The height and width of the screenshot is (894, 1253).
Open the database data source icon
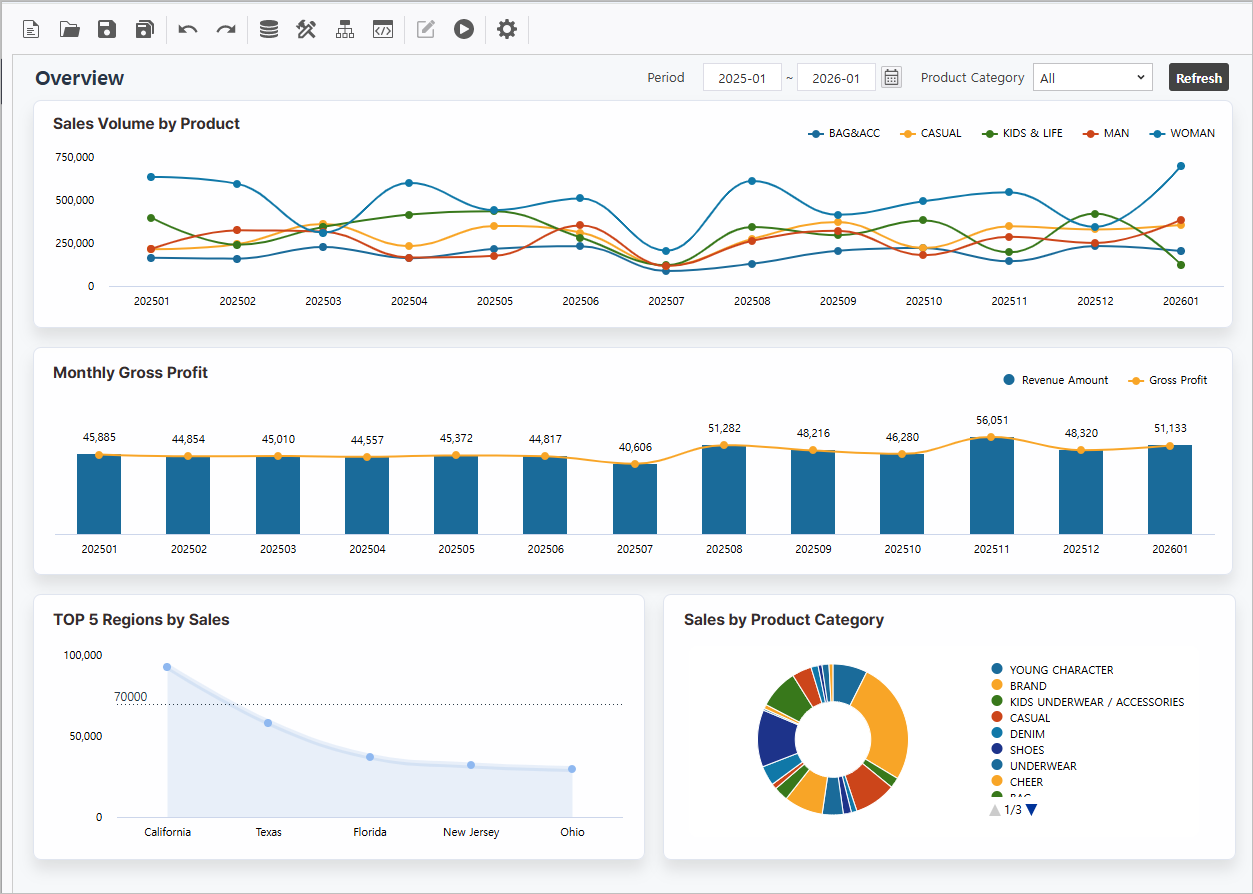(268, 29)
